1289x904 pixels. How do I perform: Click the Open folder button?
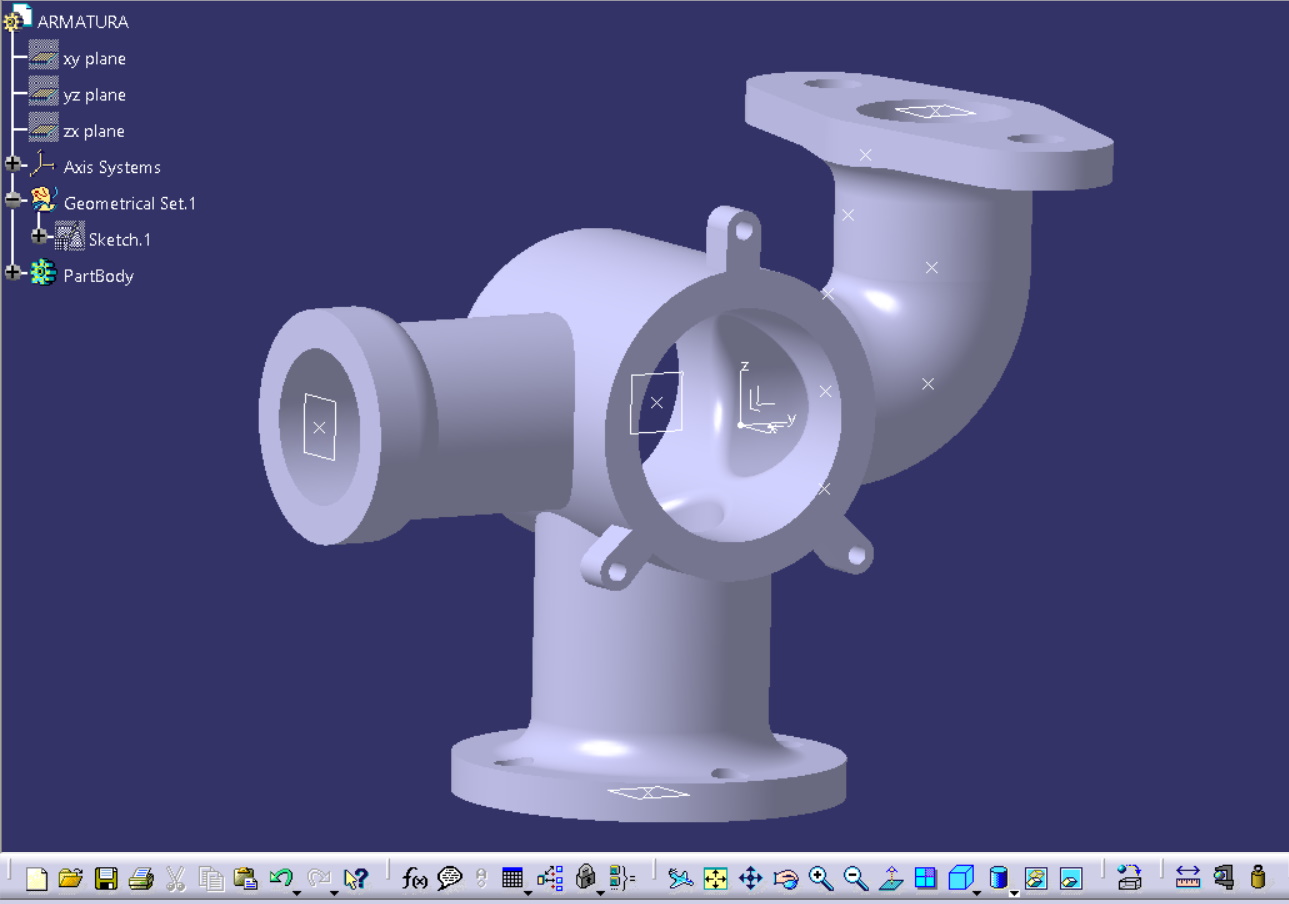[x=70, y=878]
